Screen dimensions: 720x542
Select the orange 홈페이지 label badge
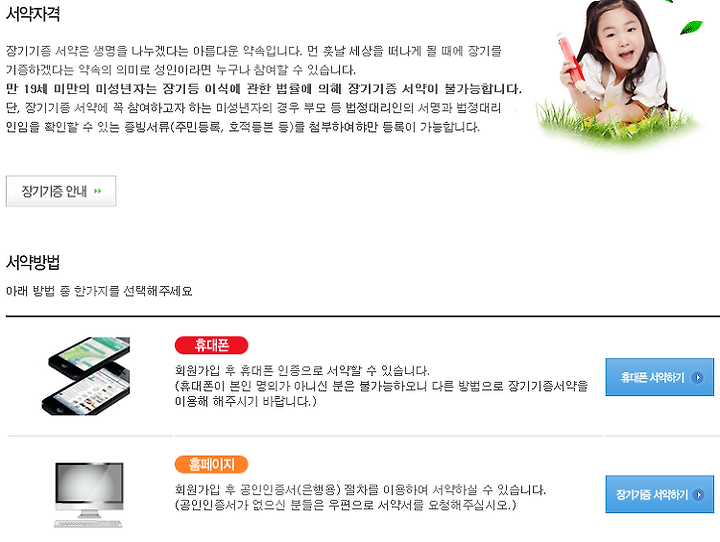point(211,464)
